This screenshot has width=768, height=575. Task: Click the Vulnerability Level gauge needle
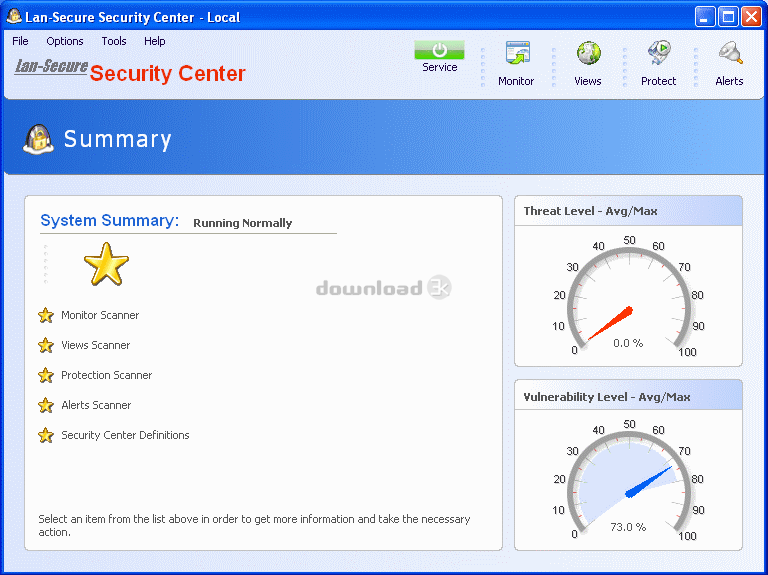tap(648, 482)
